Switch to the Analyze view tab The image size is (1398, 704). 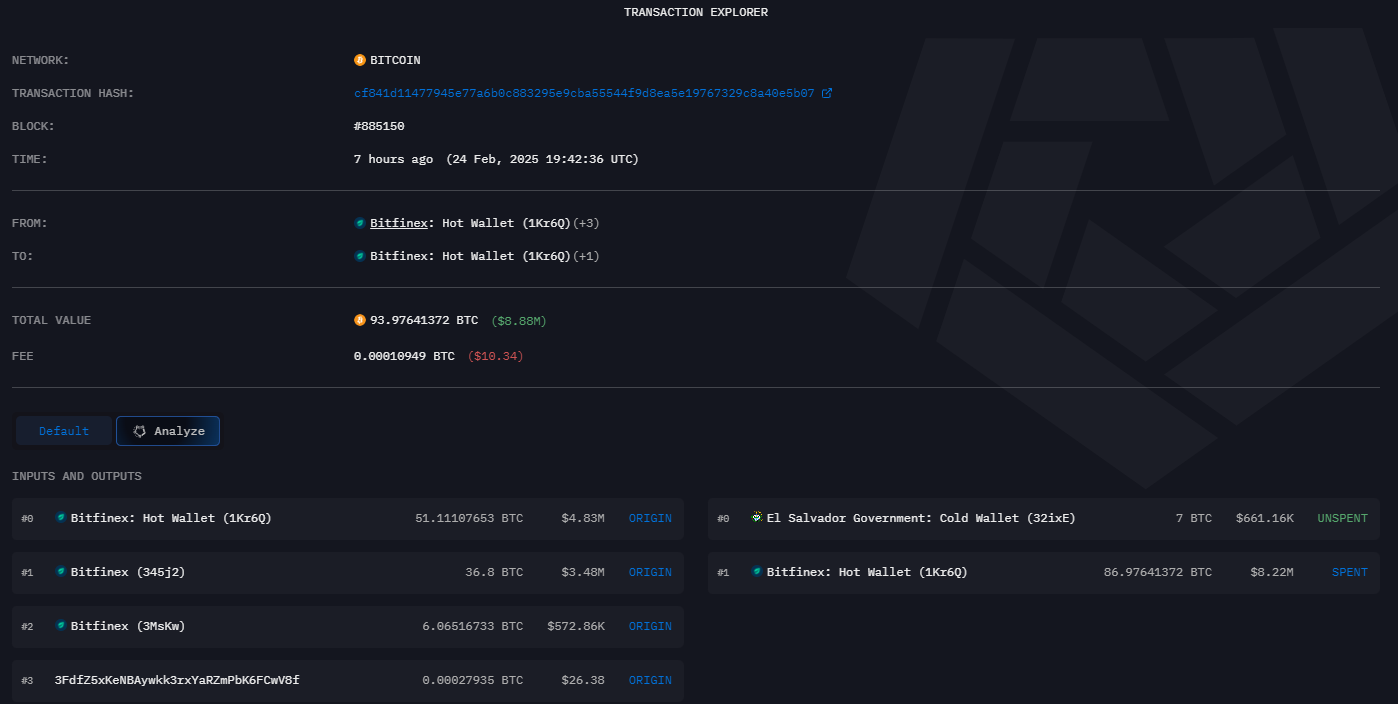tap(168, 431)
